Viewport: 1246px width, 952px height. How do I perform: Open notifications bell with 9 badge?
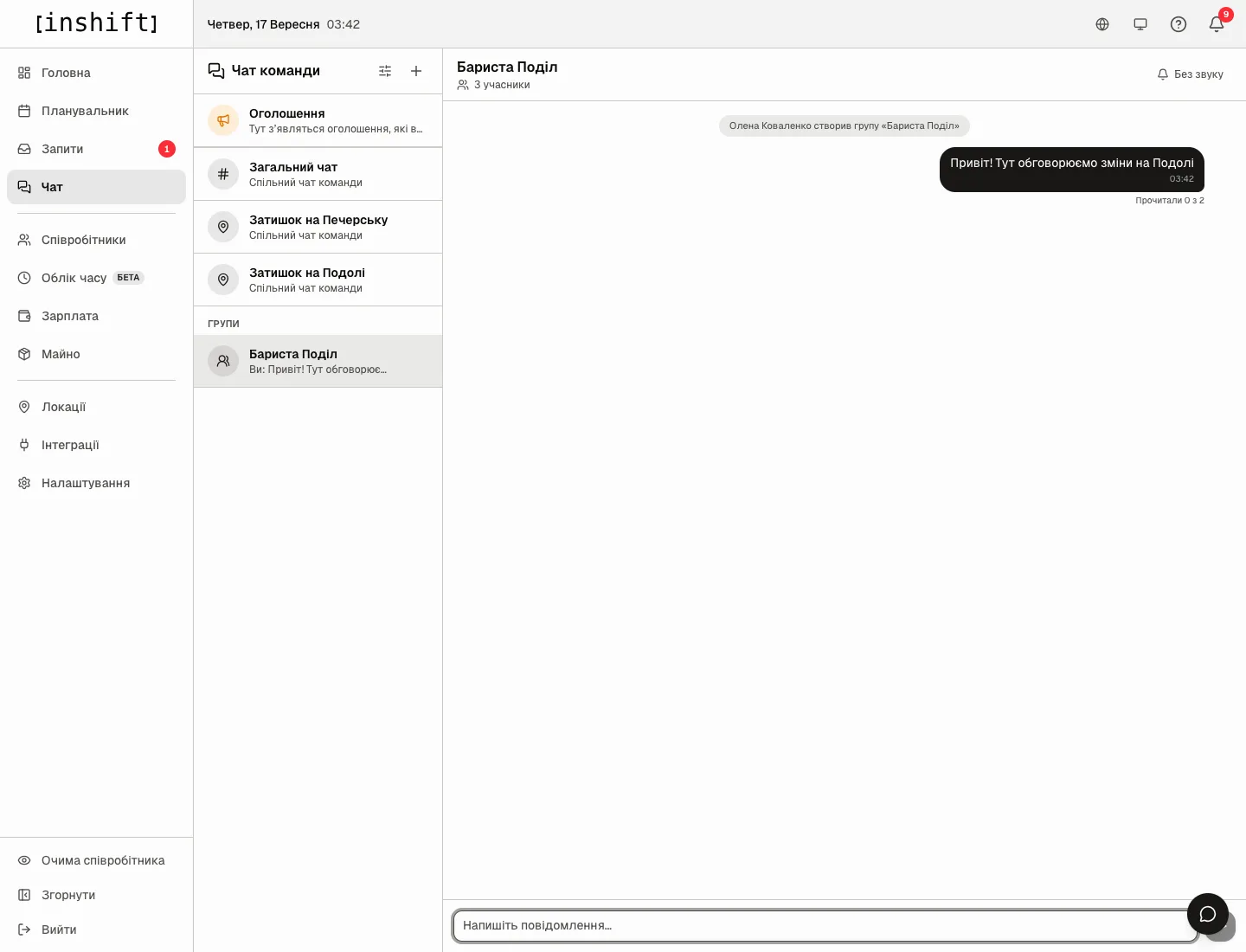pos(1217,24)
